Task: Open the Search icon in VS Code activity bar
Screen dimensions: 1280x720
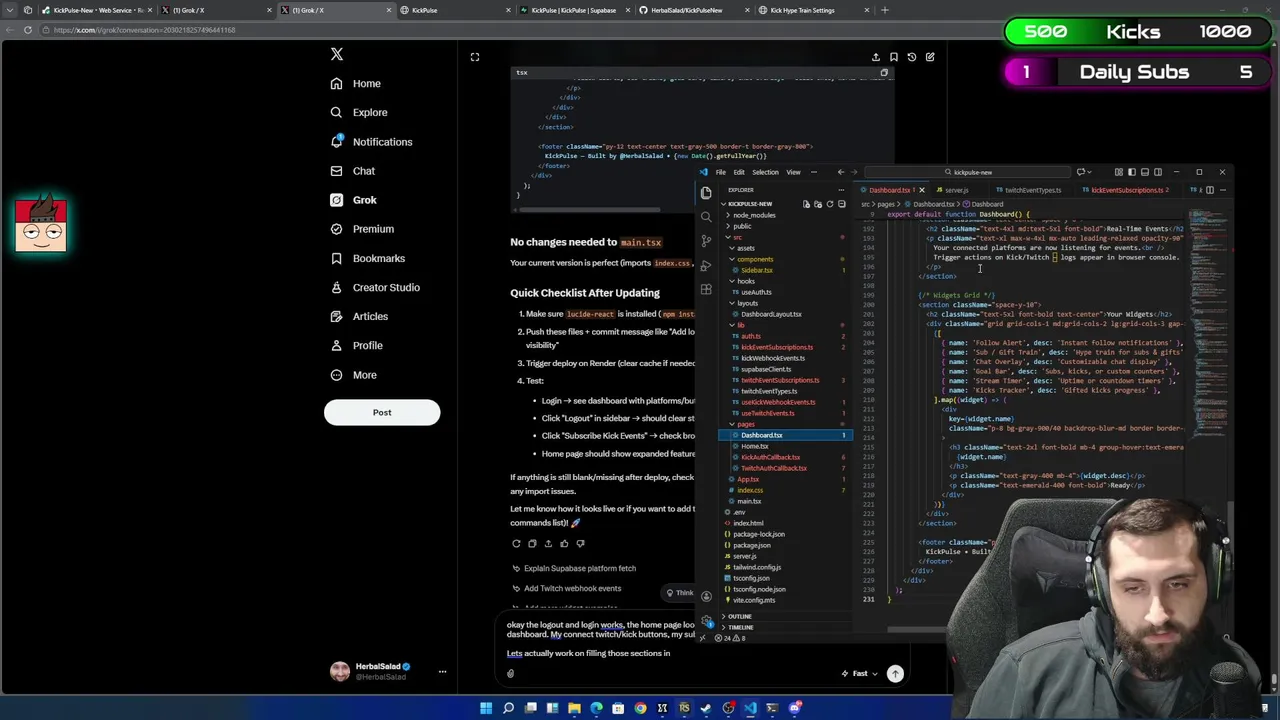Action: point(707,216)
